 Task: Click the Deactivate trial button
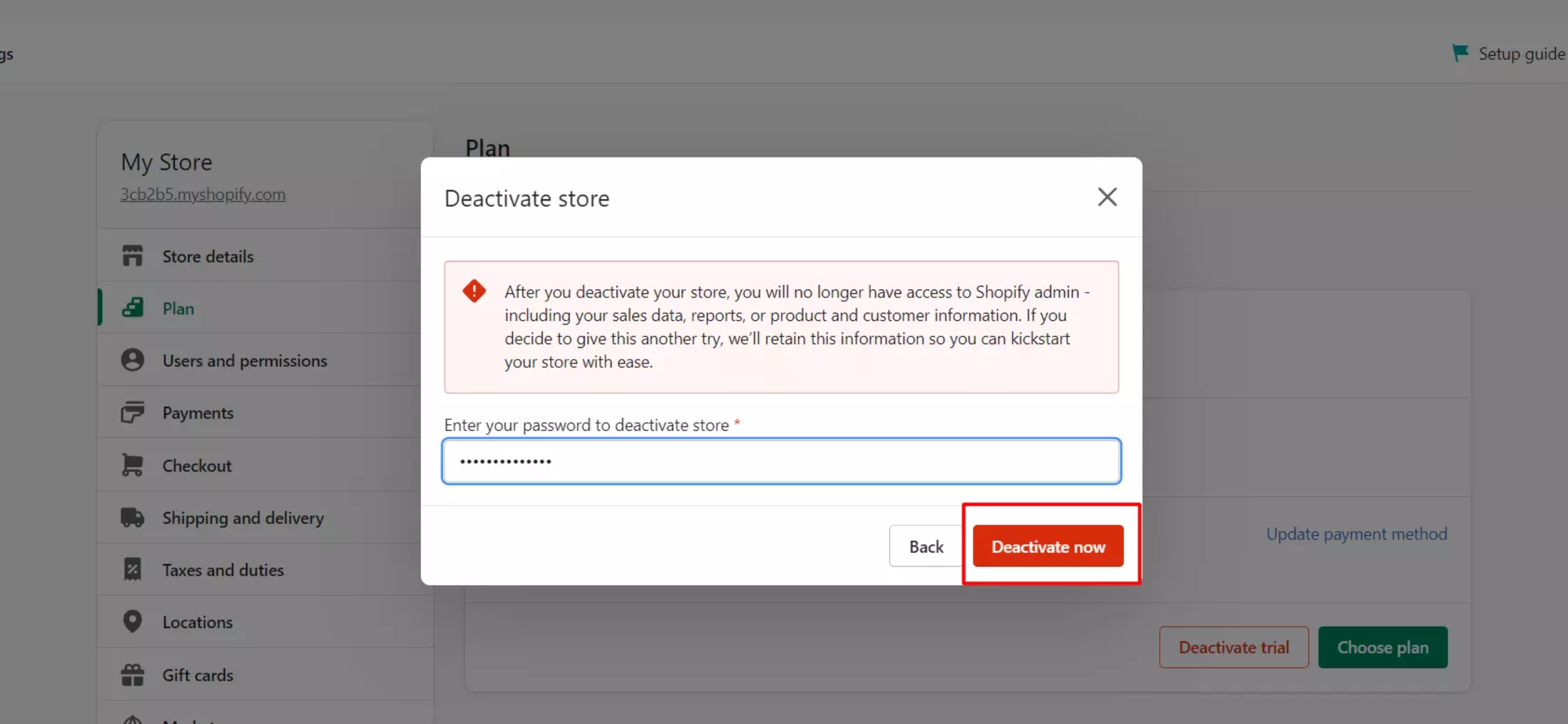(1234, 648)
